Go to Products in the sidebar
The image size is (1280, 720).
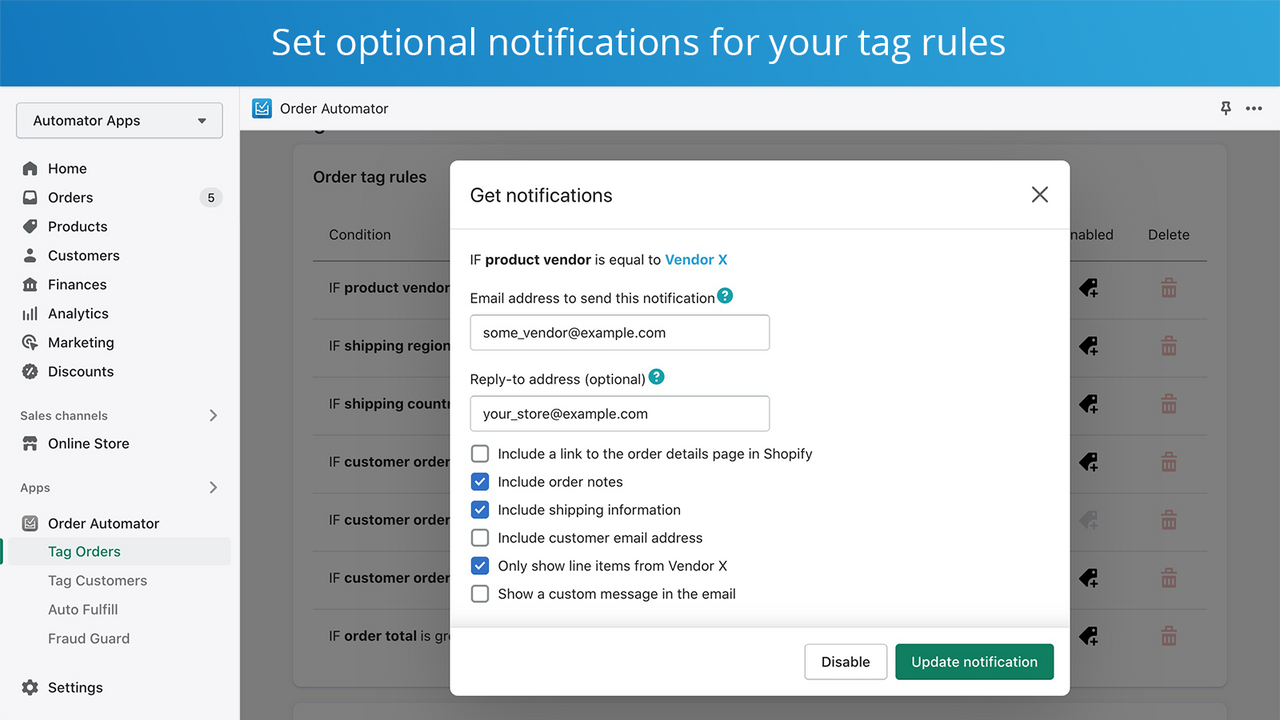point(77,226)
